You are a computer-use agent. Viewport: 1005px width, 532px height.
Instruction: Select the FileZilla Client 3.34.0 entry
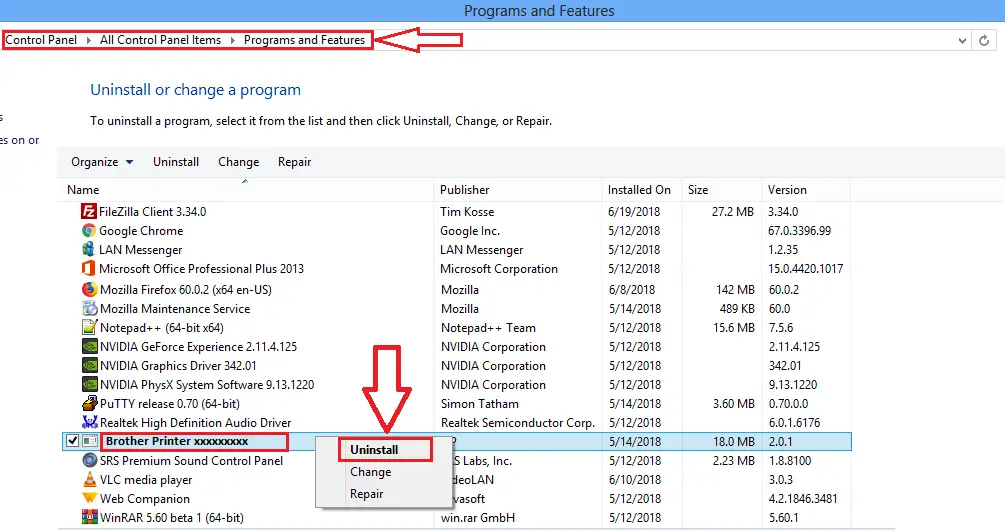pos(153,212)
